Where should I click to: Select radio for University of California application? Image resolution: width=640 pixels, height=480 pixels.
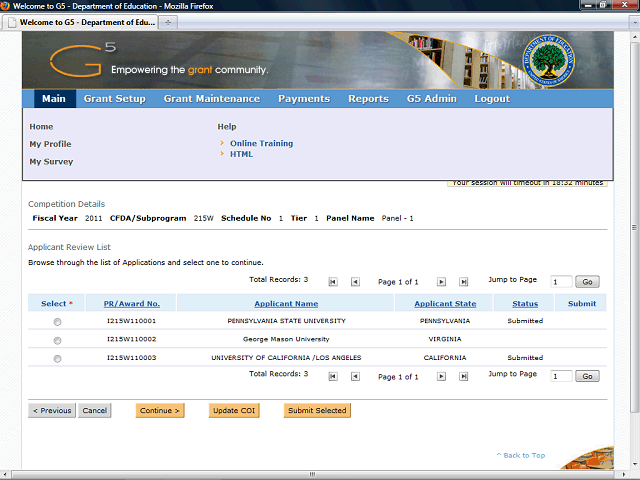click(57, 358)
